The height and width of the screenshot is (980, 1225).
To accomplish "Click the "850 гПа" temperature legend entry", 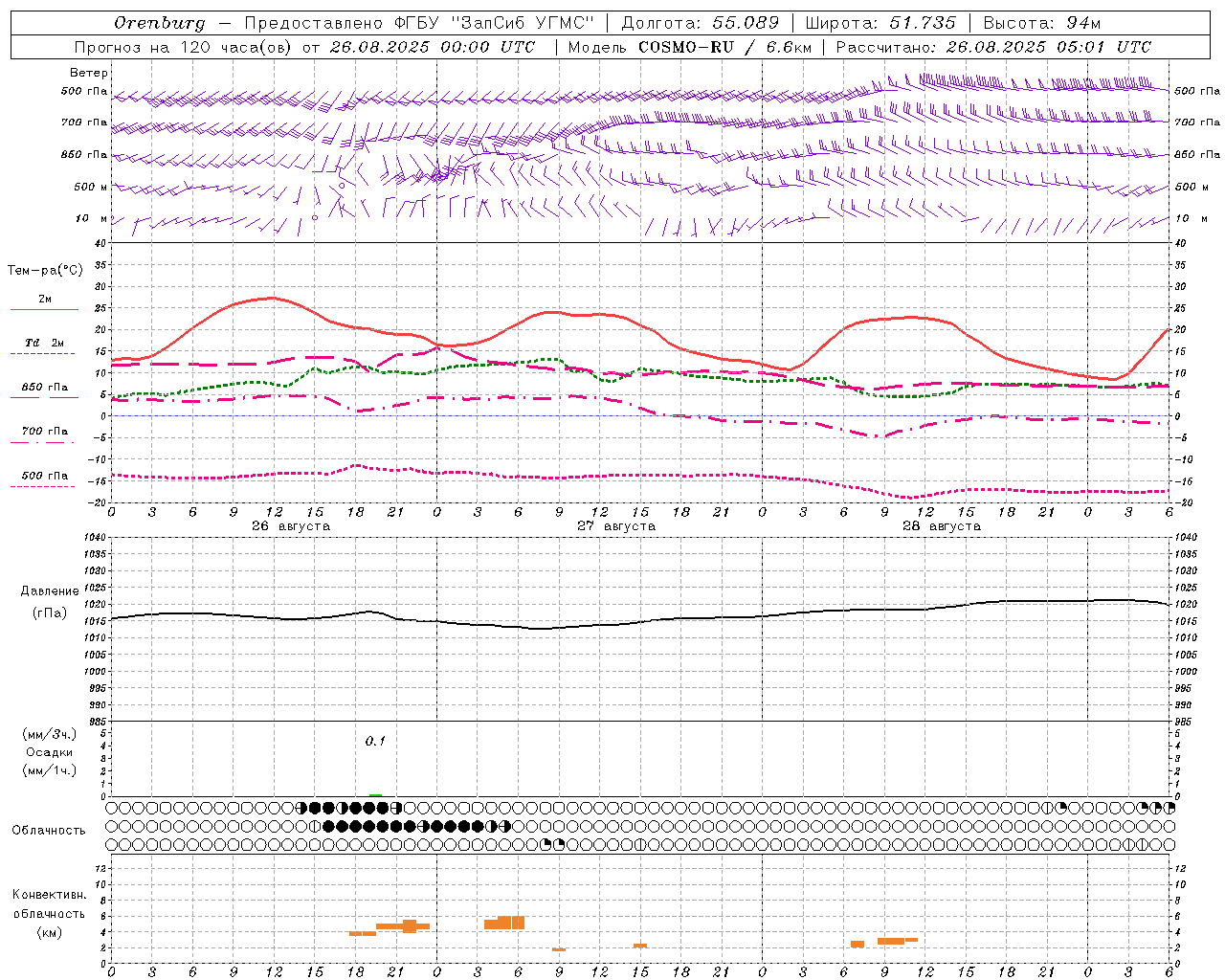I will (44, 388).
